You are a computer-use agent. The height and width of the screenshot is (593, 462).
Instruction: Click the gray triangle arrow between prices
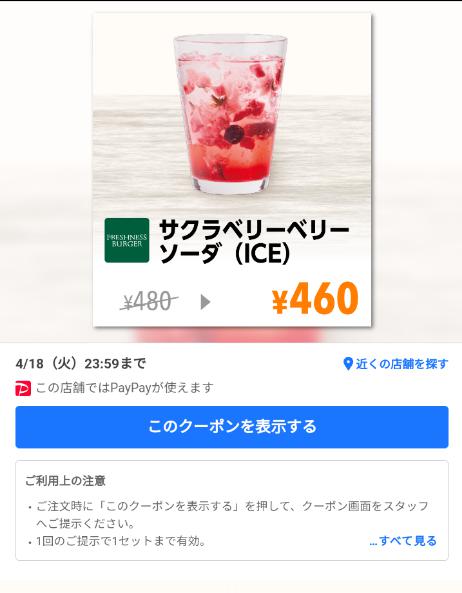(x=205, y=302)
